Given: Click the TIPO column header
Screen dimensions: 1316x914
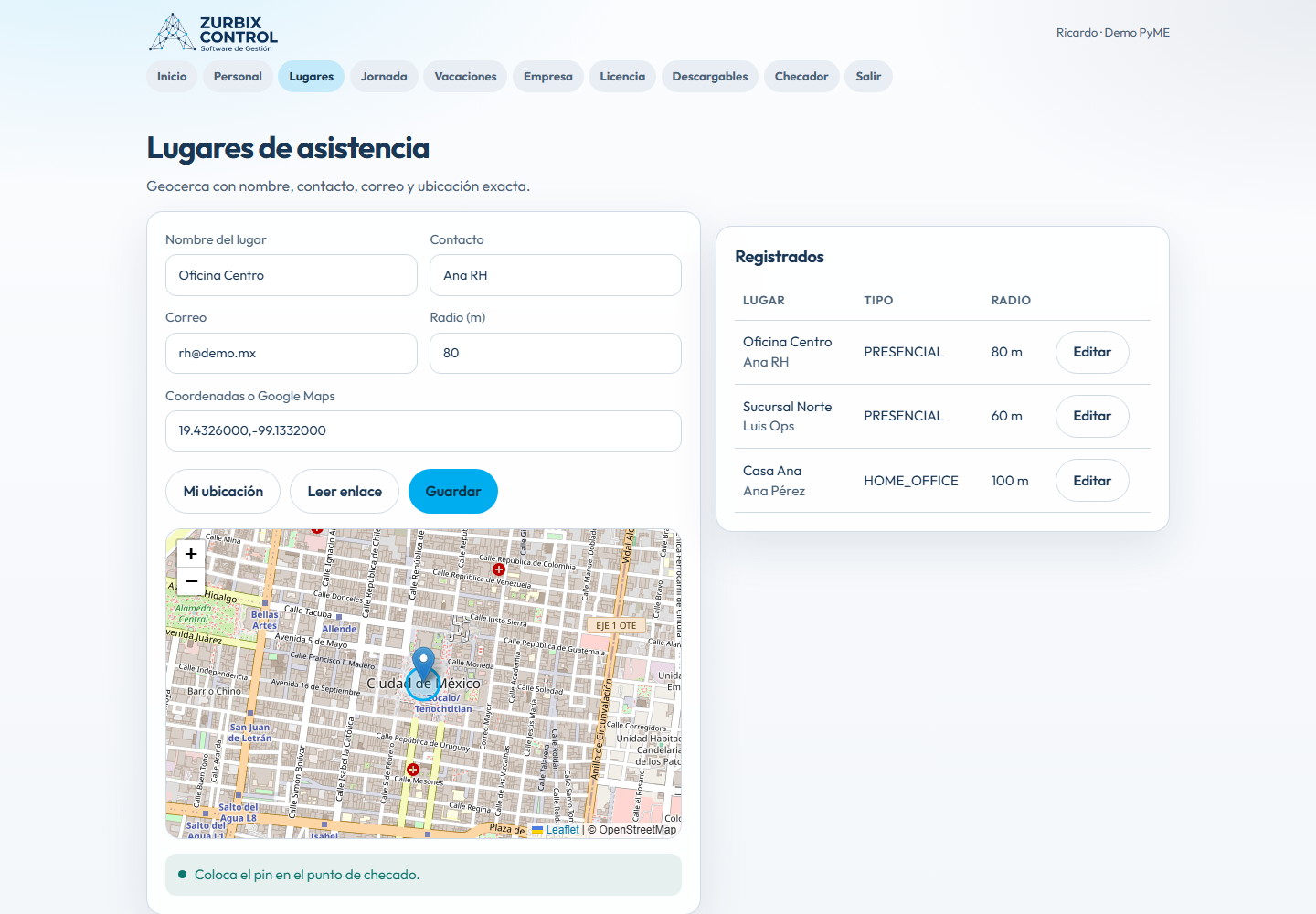Looking at the screenshot, I should click(878, 300).
